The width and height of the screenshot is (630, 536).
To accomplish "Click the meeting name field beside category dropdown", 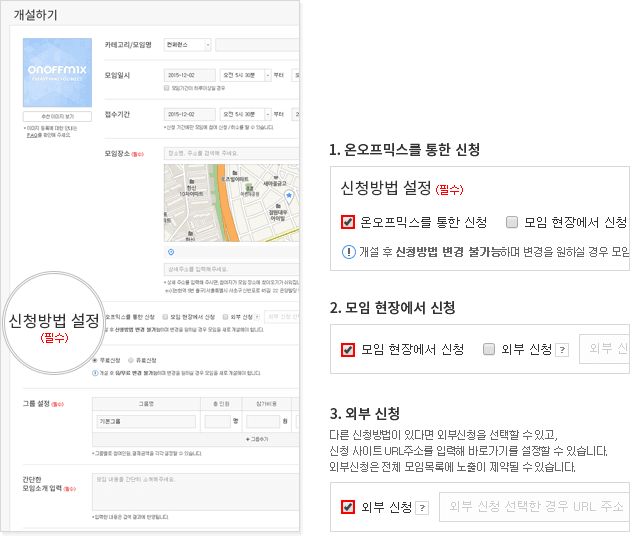I will pos(257,45).
